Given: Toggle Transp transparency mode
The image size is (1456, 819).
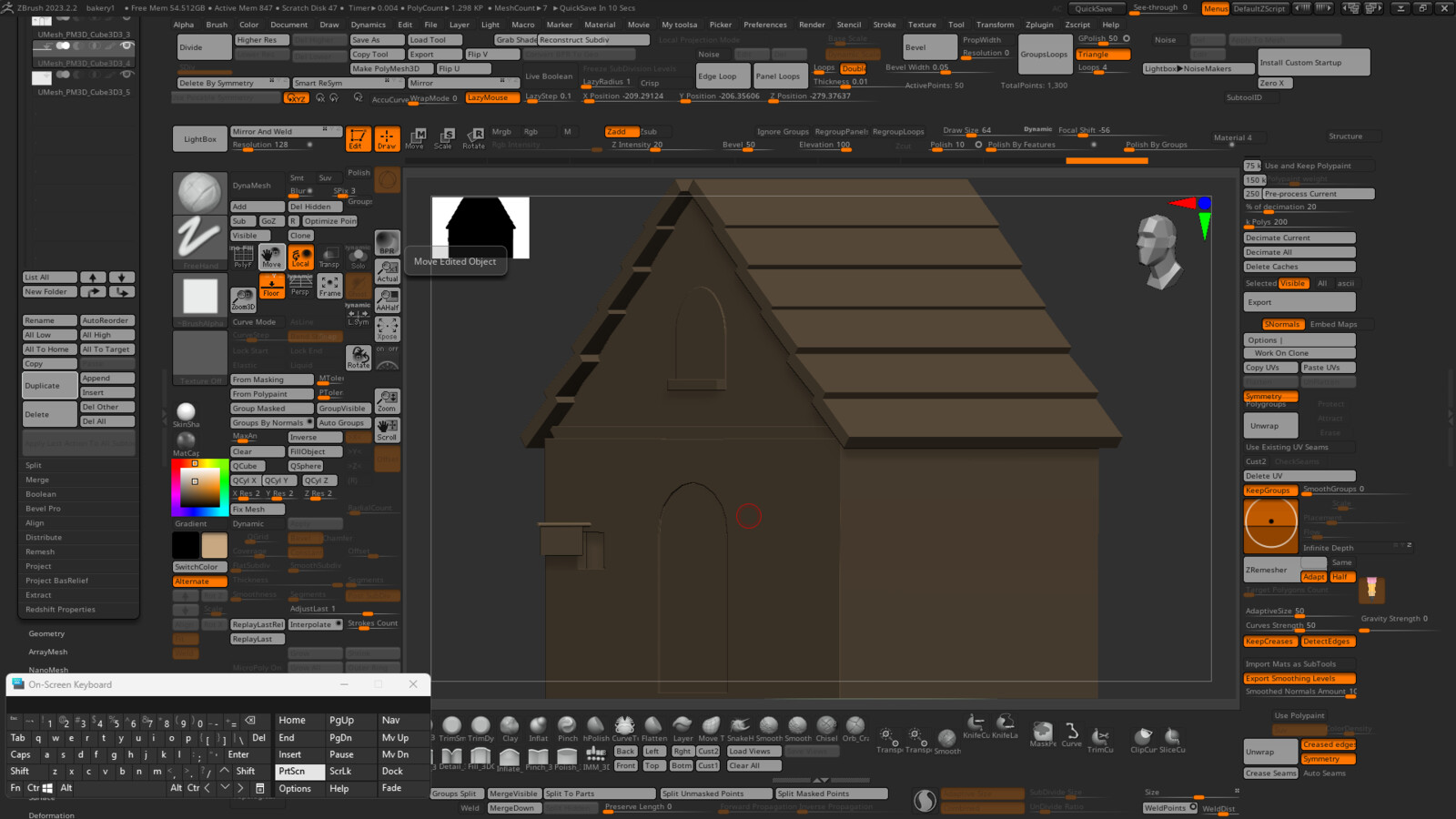Looking at the screenshot, I should (329, 257).
